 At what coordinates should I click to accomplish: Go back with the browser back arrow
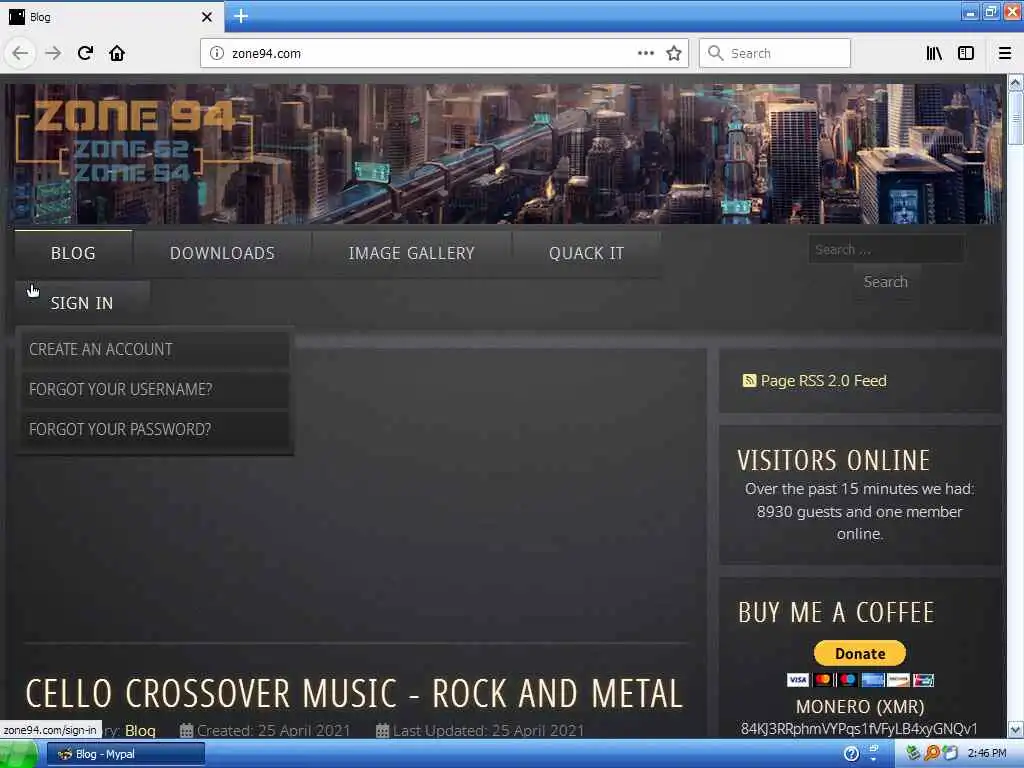[x=20, y=53]
